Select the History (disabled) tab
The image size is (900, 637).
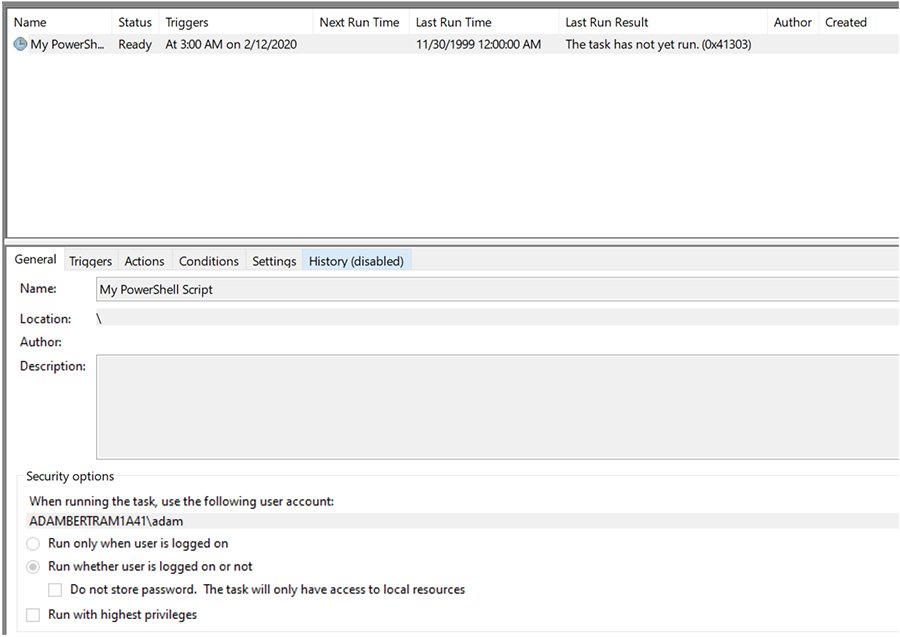pyautogui.click(x=355, y=260)
